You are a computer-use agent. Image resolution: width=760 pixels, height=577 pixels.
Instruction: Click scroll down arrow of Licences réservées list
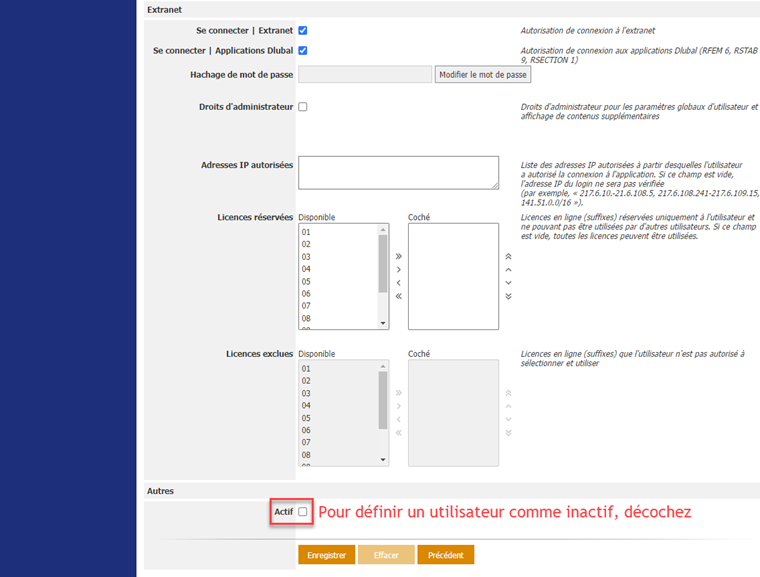(383, 323)
